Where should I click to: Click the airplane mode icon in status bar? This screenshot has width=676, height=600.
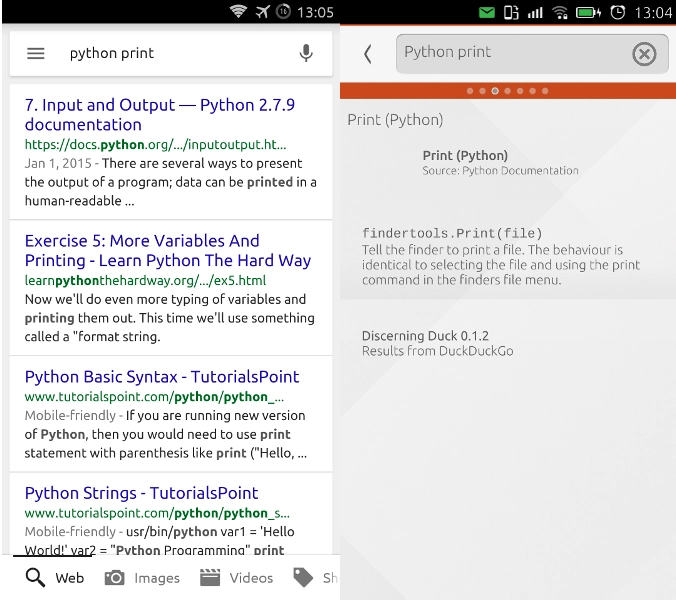pyautogui.click(x=263, y=12)
